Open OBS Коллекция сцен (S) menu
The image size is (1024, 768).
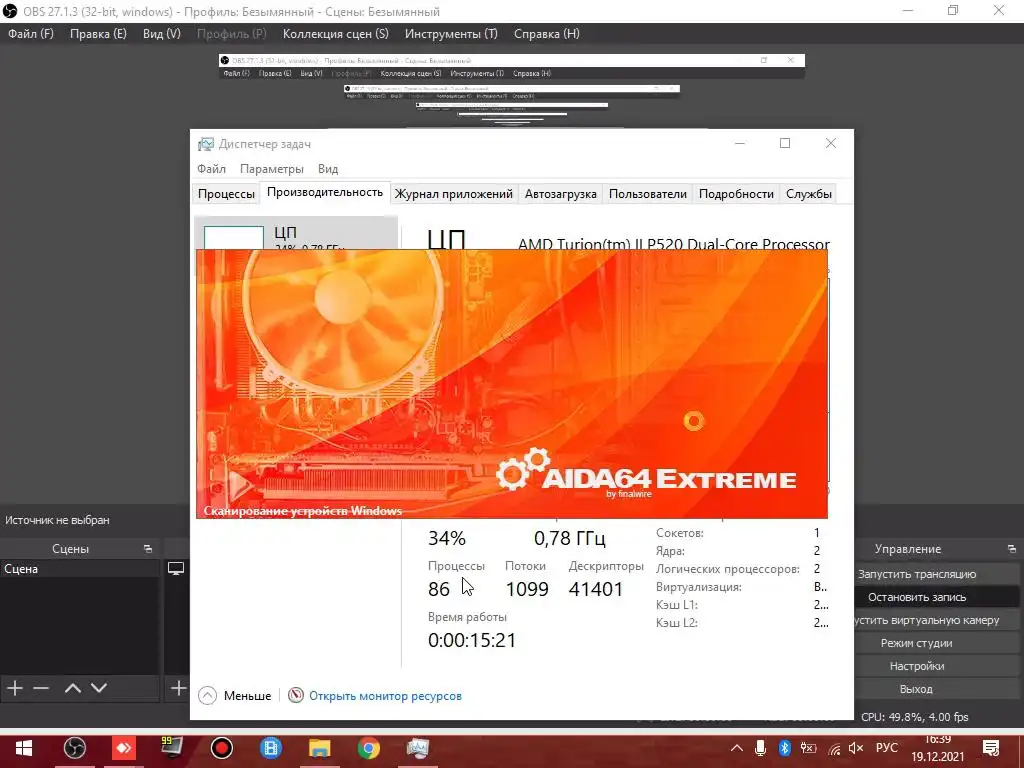[335, 34]
